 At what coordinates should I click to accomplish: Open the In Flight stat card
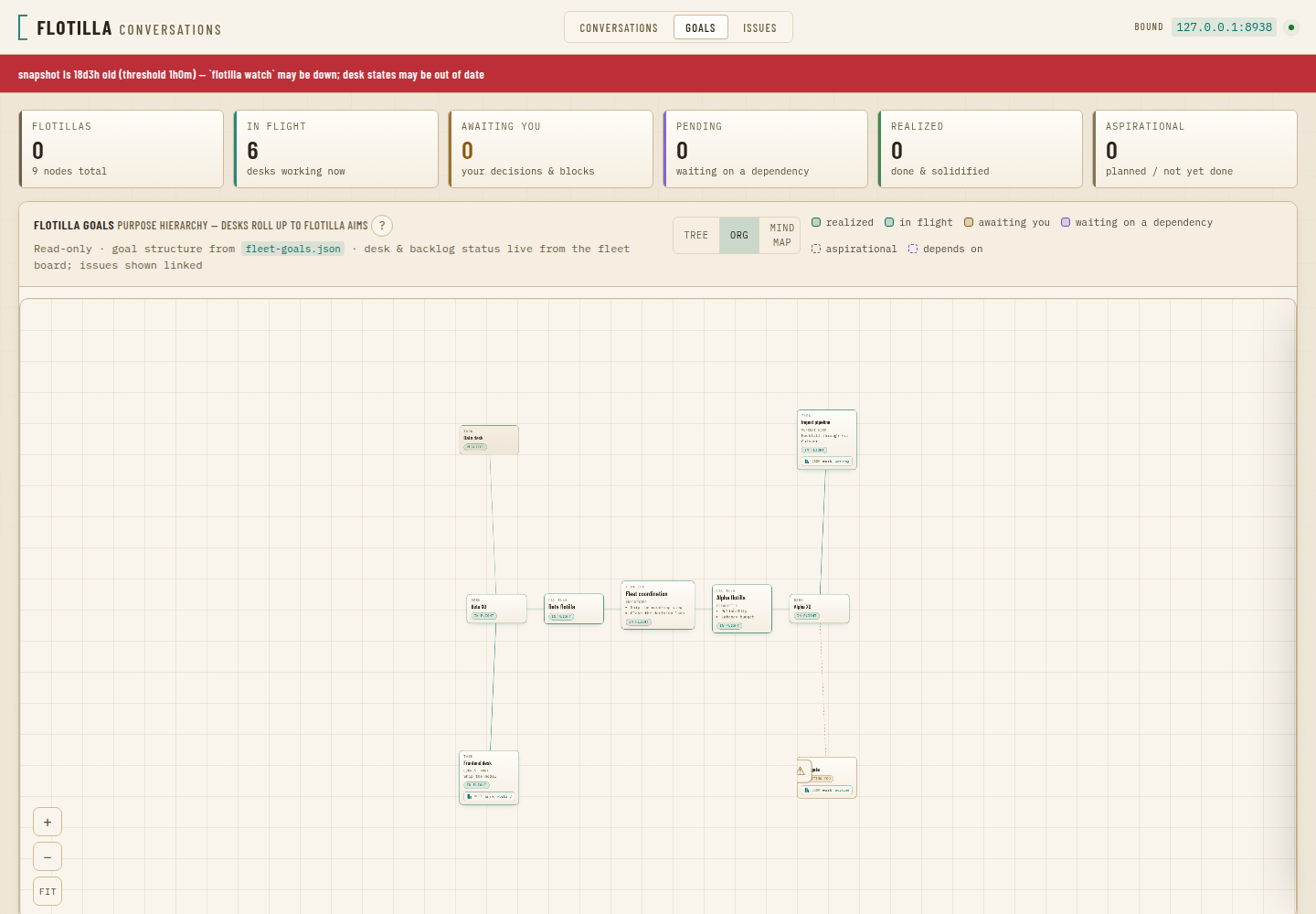(336, 149)
